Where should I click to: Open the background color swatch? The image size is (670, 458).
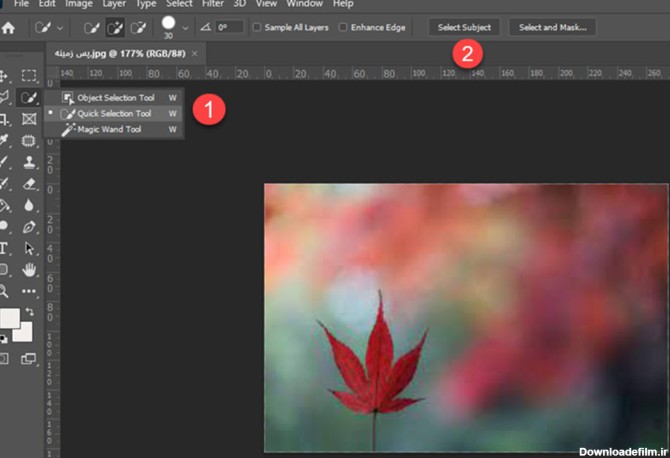26,335
